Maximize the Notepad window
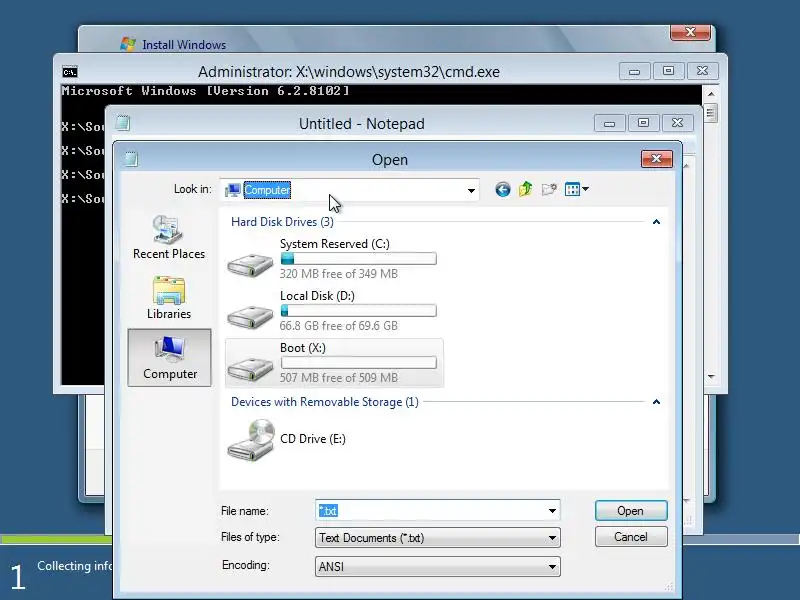Image resolution: width=800 pixels, height=600 pixels. (643, 123)
